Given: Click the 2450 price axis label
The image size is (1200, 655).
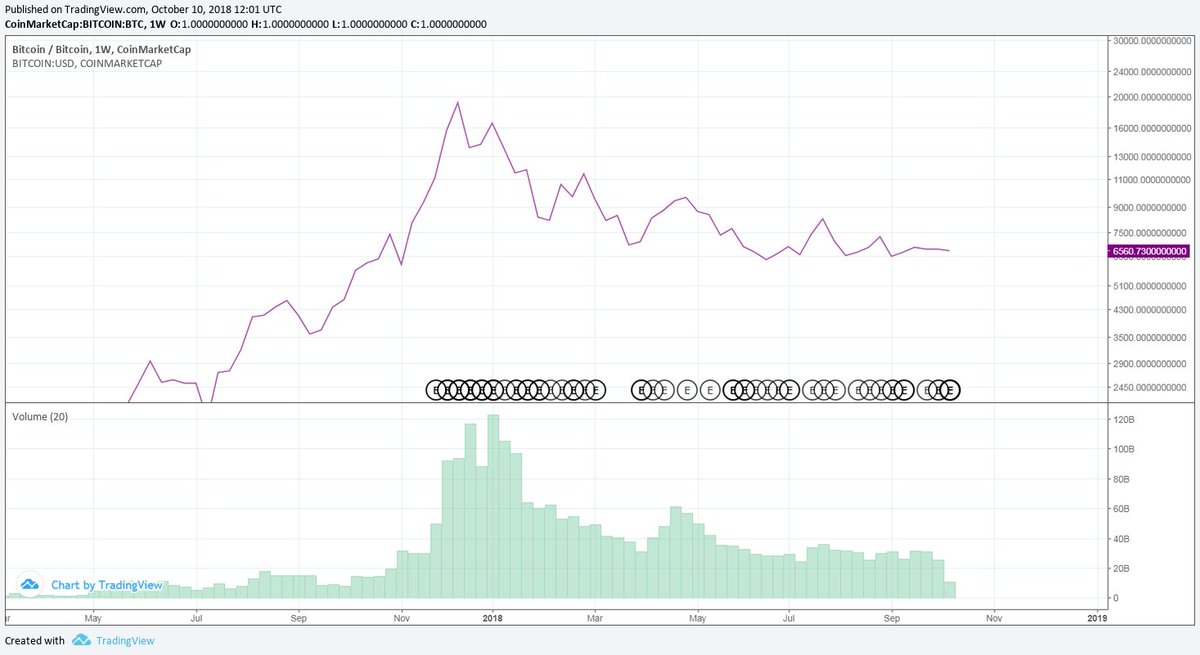Looking at the screenshot, I should (x=1148, y=388).
